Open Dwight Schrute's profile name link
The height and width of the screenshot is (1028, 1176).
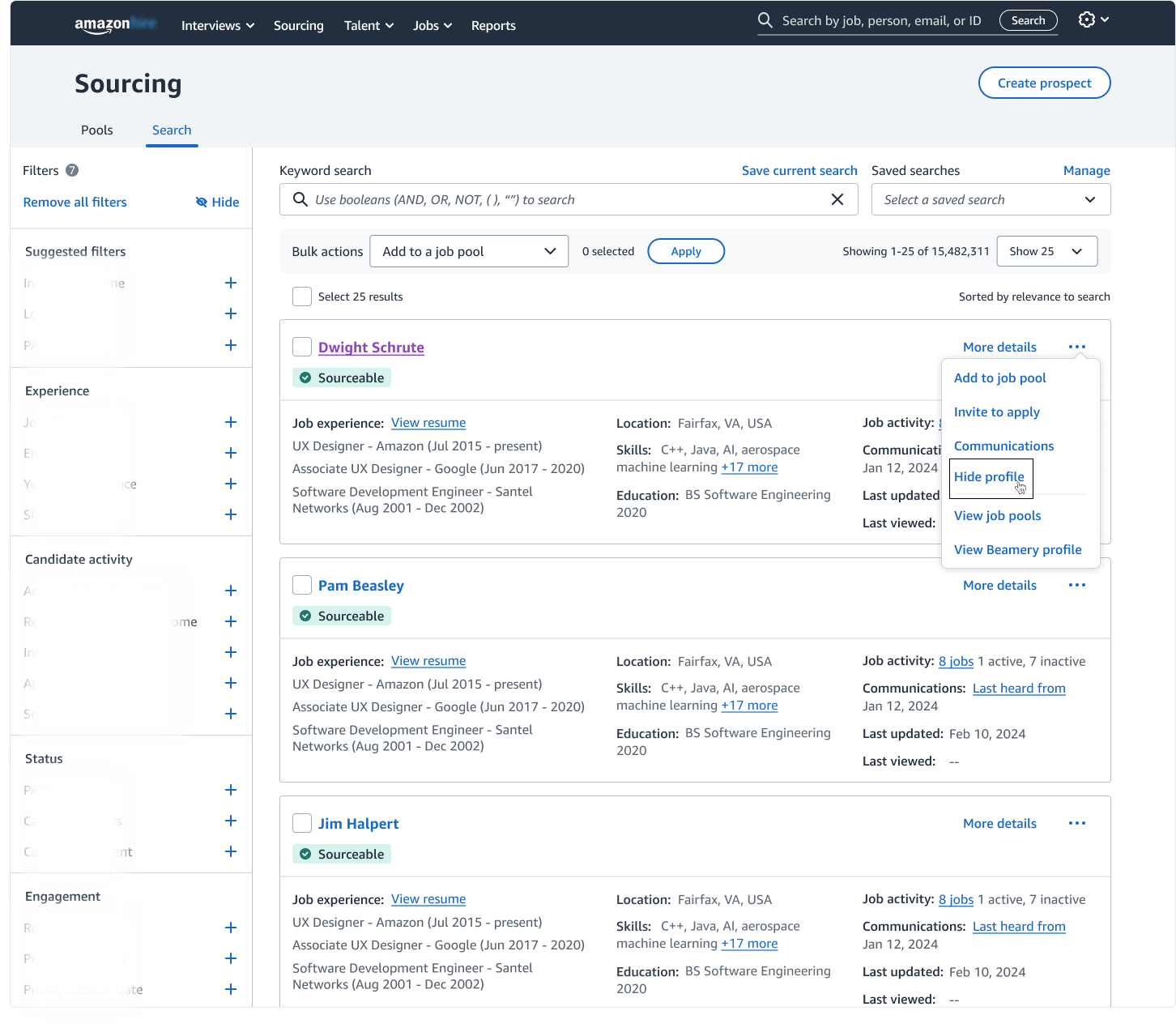371,347
